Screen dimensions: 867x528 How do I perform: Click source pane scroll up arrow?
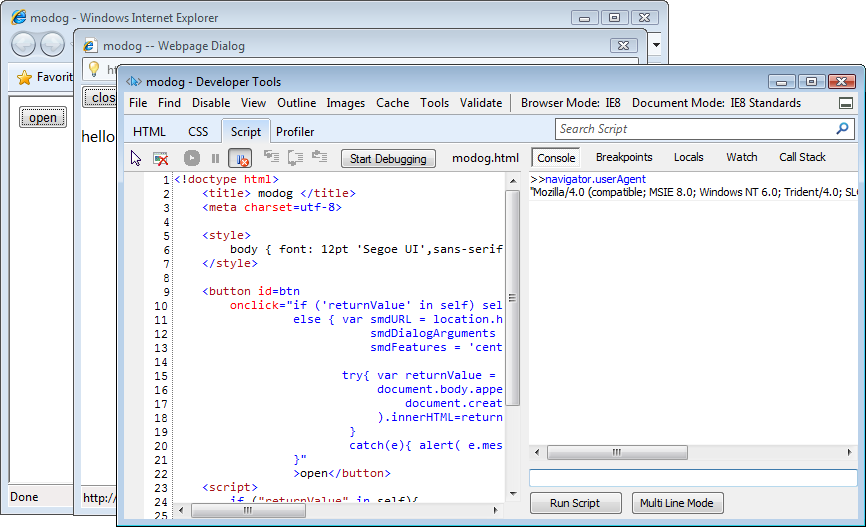513,180
